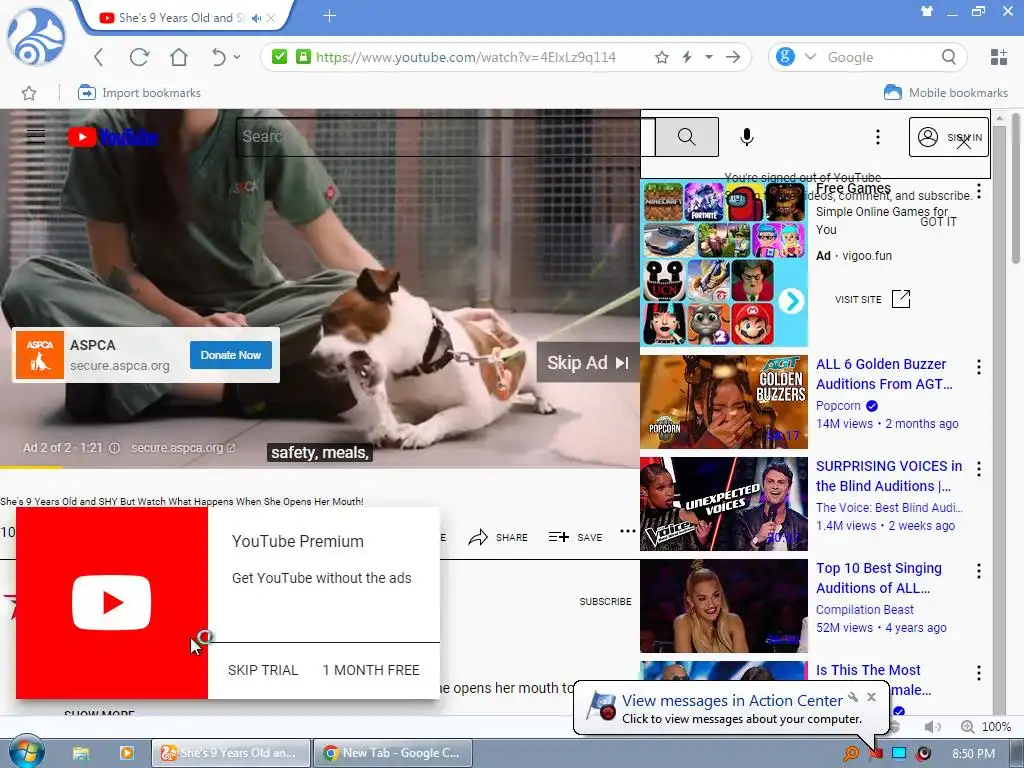Click the Free Games ad thumbnail

pos(724,263)
